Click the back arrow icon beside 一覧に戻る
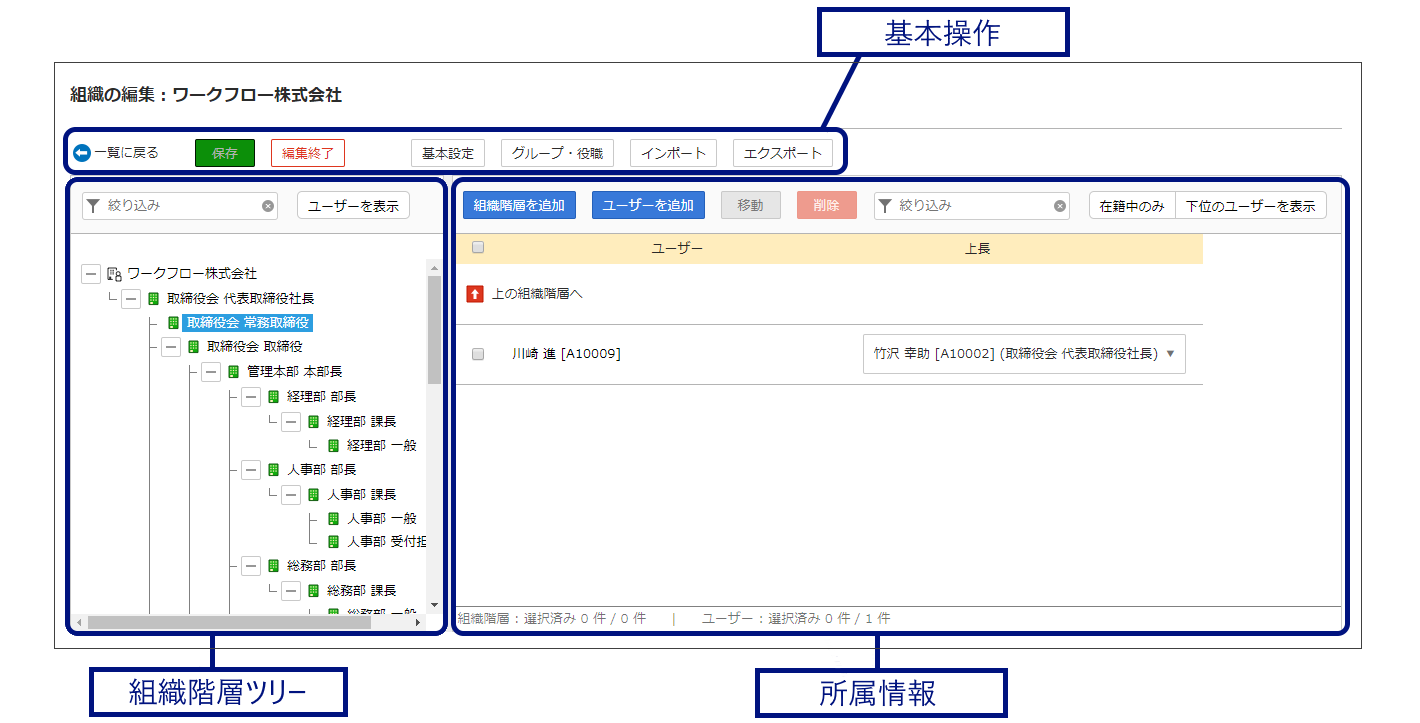 point(82,153)
